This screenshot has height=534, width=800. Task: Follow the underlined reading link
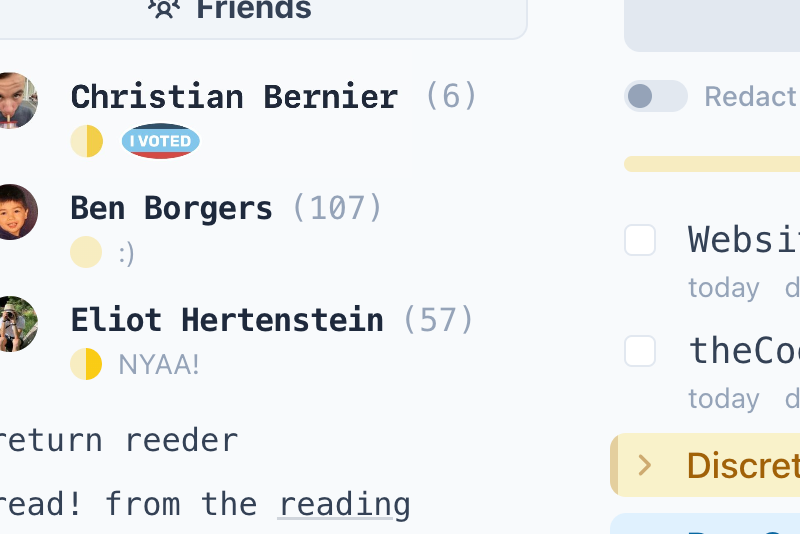[x=344, y=505]
